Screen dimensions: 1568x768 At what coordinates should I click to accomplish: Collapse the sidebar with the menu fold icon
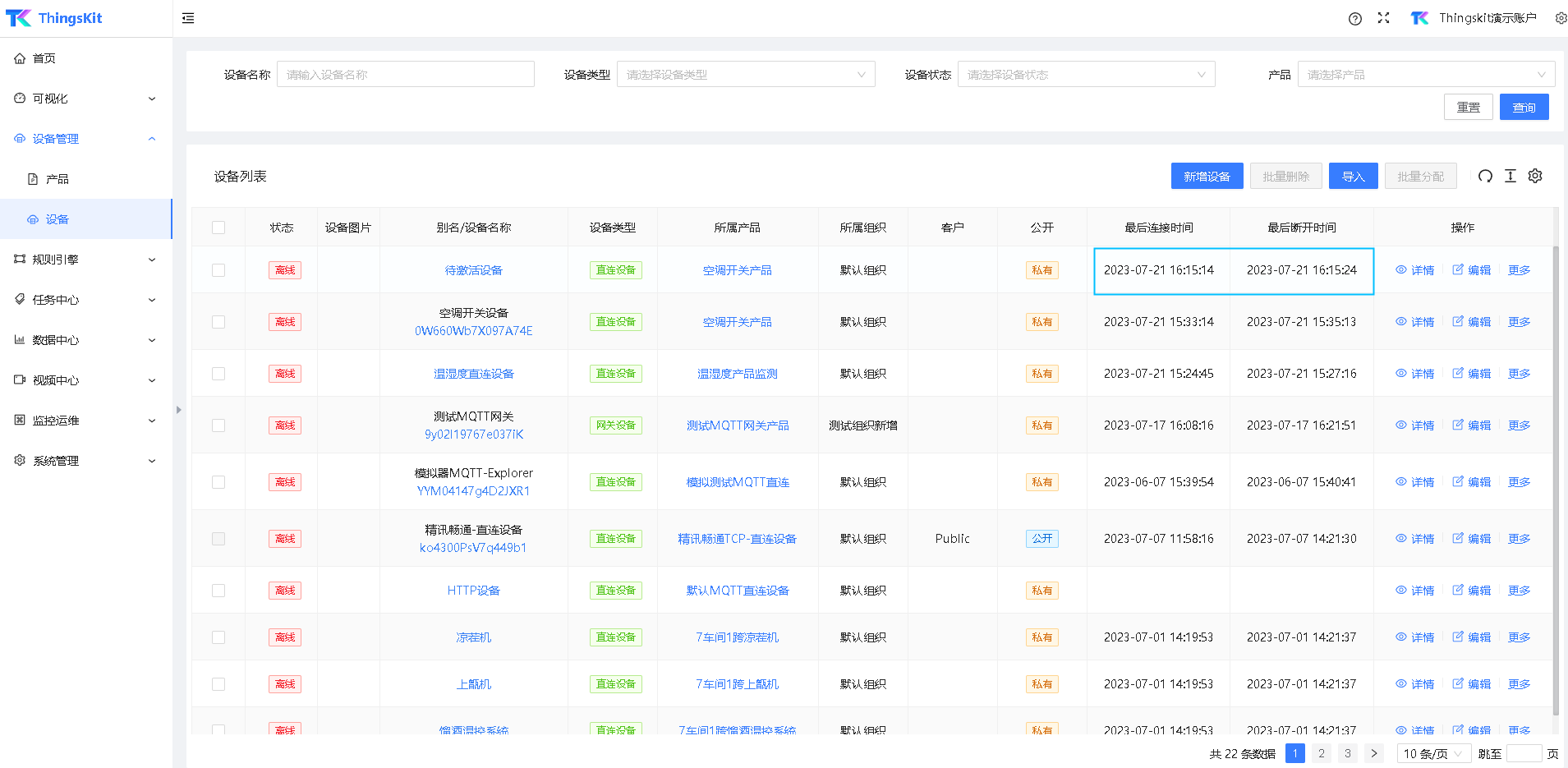point(188,18)
